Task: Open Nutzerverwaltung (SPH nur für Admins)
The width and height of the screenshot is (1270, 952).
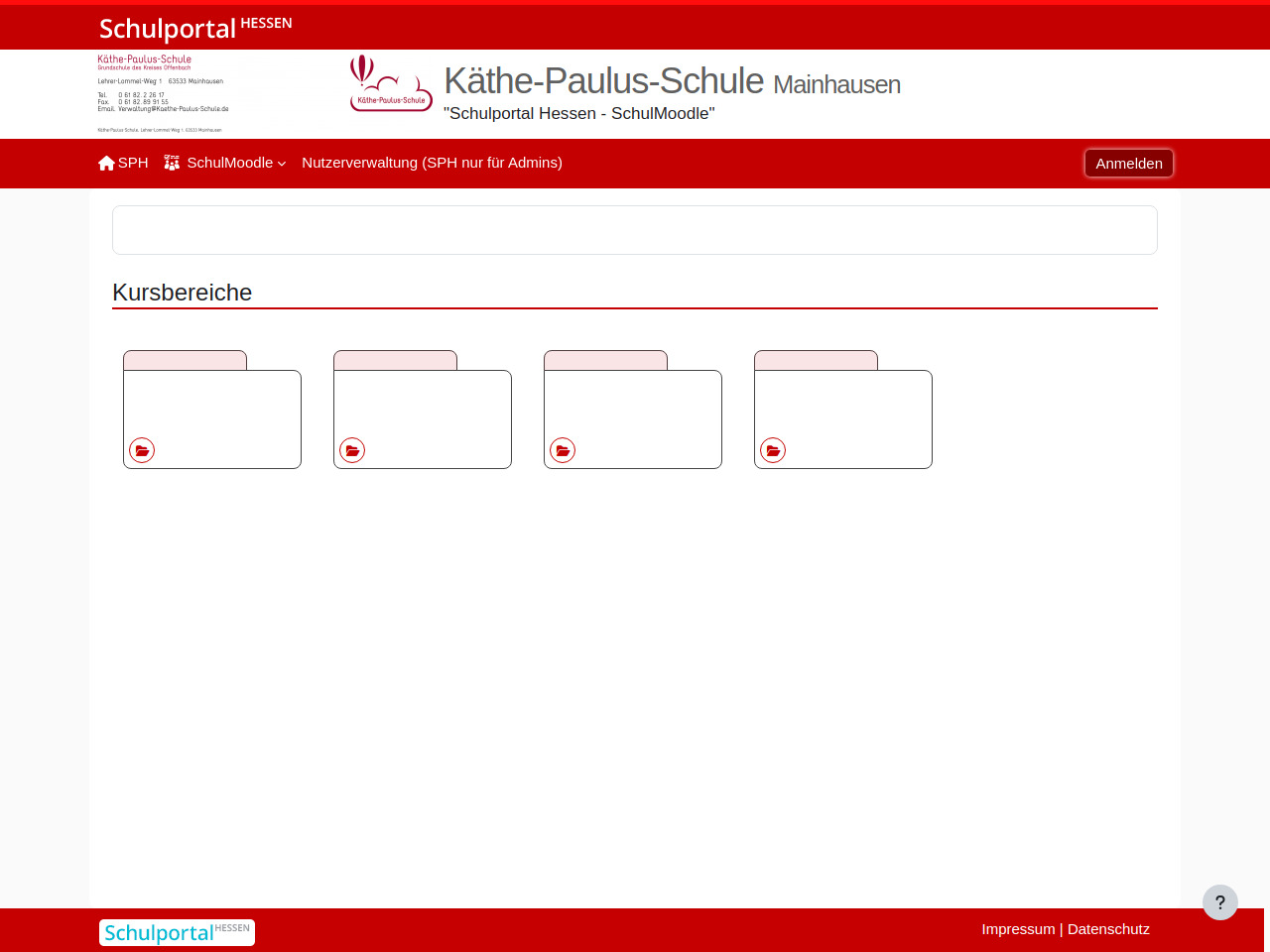Action: click(x=432, y=163)
